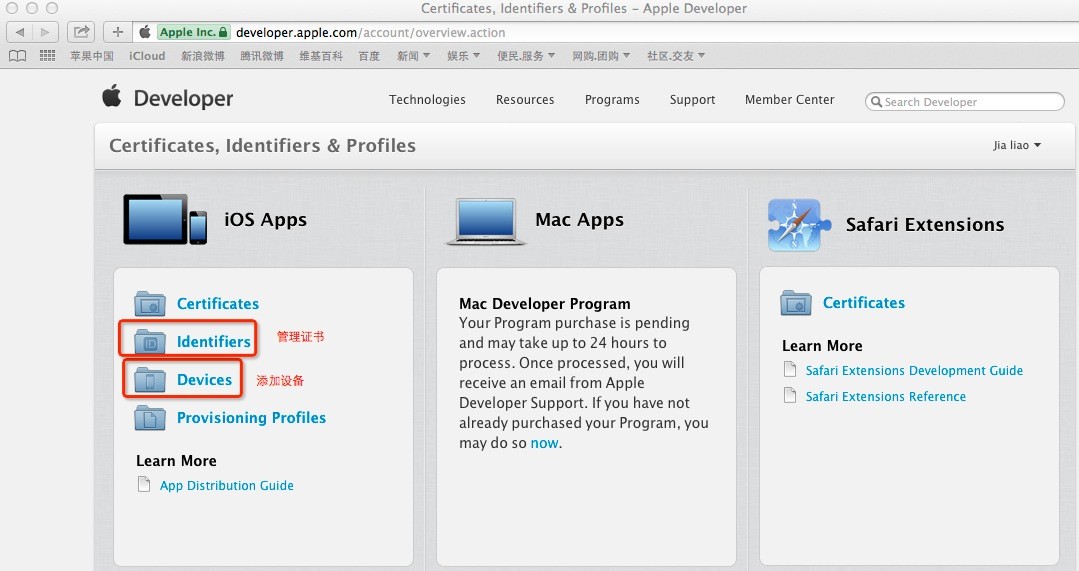Click the Apple logo next to Developer
This screenshot has height=571, width=1079.
(112, 96)
